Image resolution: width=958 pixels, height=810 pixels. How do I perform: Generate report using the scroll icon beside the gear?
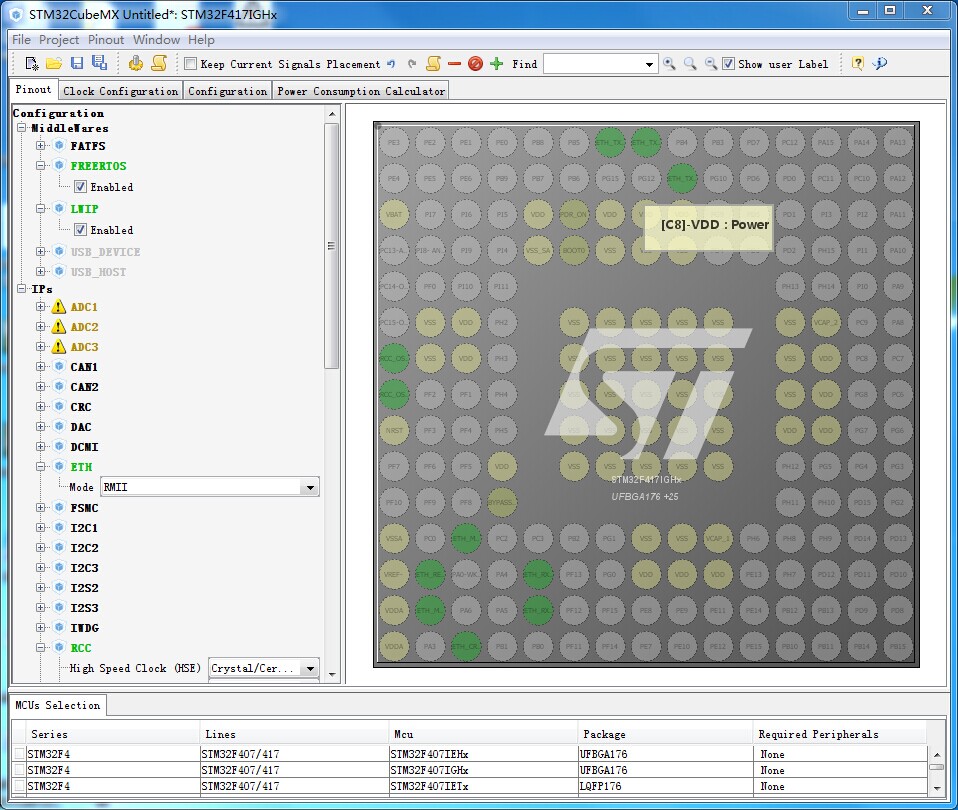pos(159,63)
